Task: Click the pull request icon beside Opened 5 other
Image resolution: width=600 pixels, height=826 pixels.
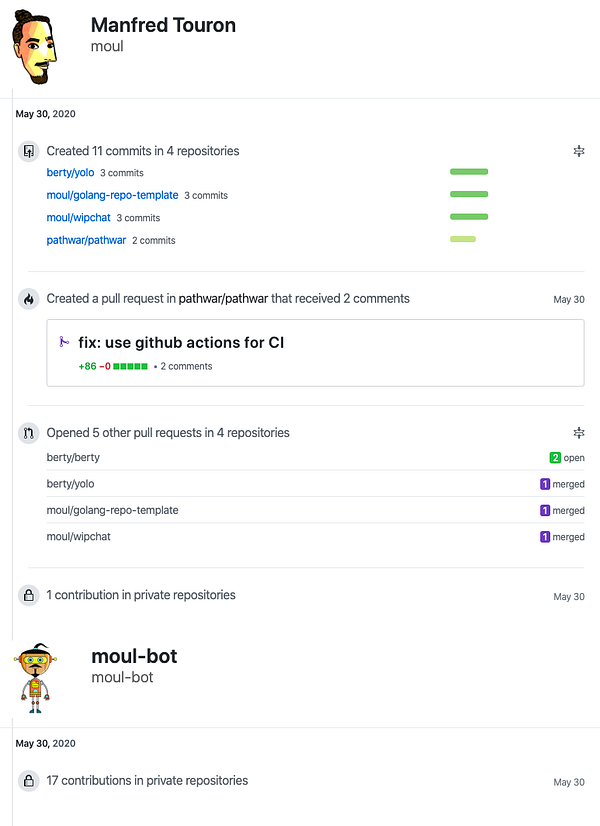Action: click(x=28, y=433)
